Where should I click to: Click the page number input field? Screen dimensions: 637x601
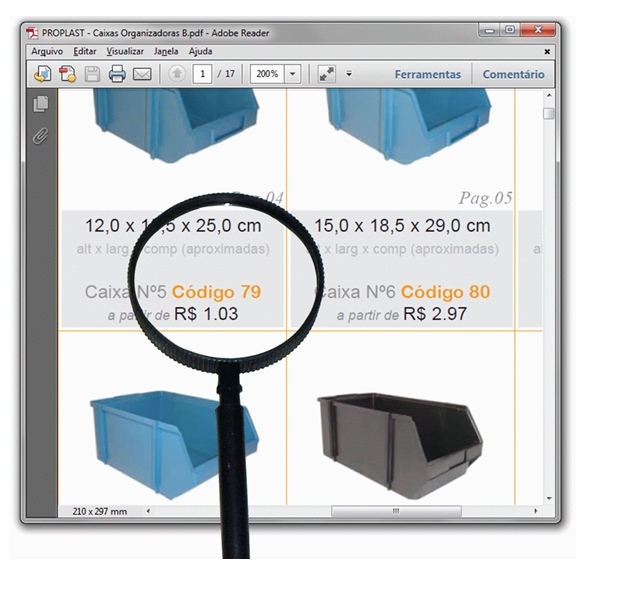[x=203, y=74]
